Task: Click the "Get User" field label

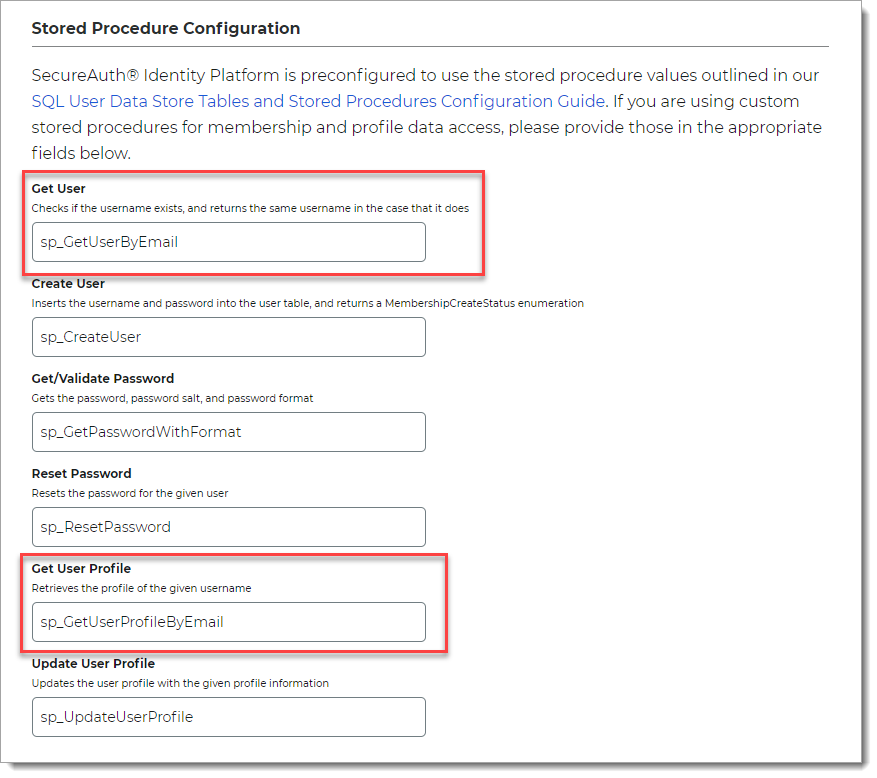Action: 59,189
